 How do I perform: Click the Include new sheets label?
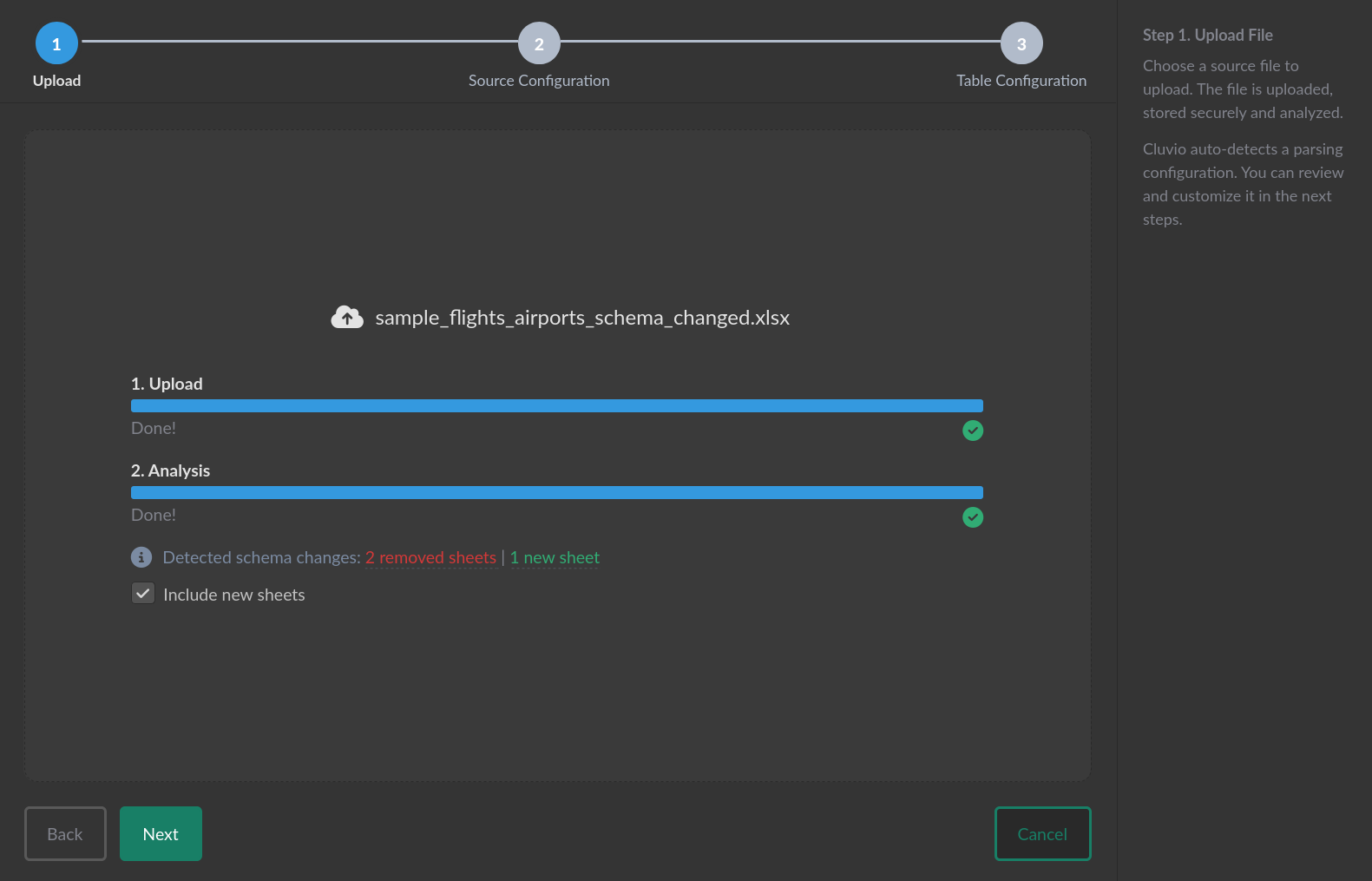tap(234, 595)
